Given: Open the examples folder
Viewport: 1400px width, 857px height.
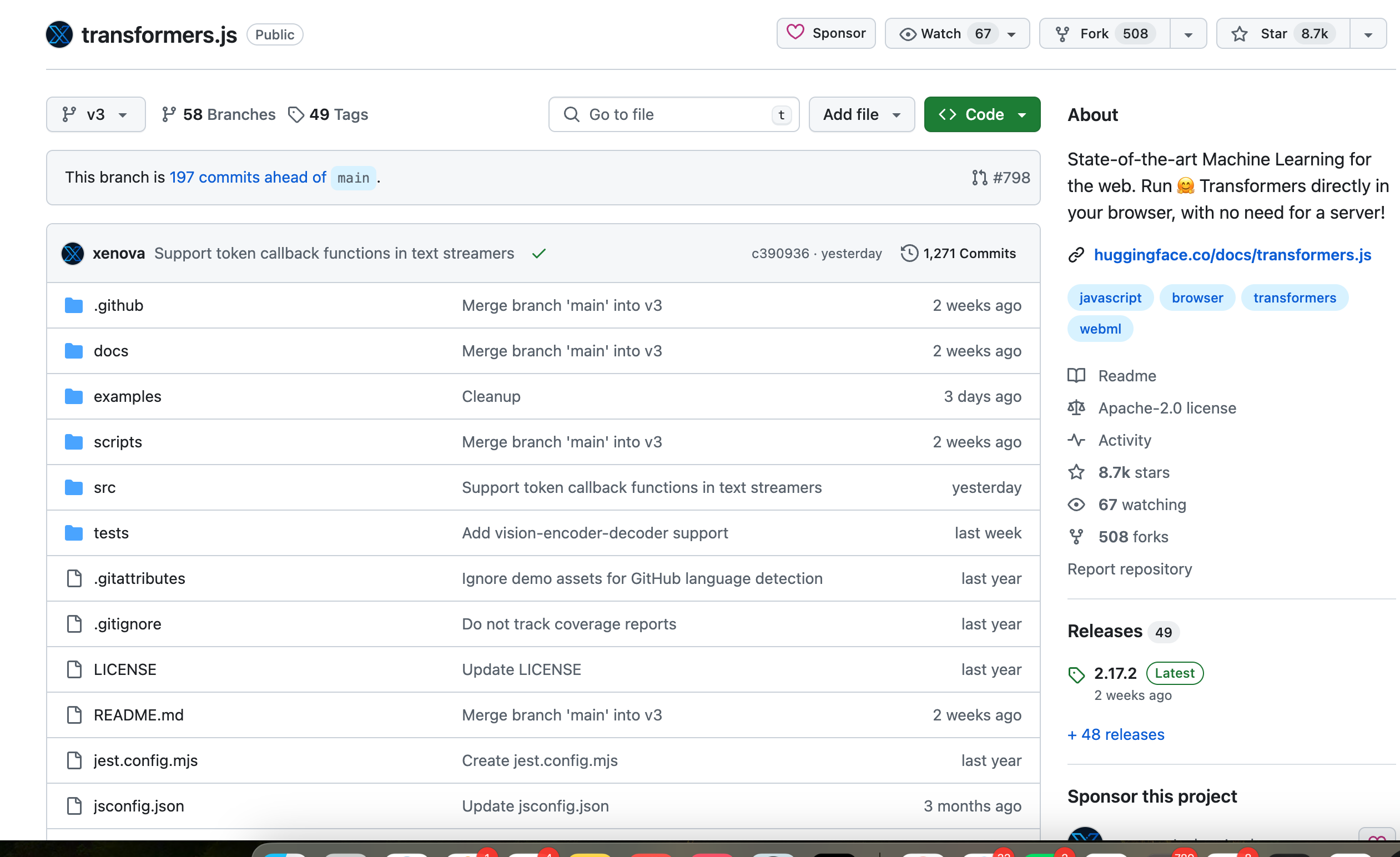Looking at the screenshot, I should pyautogui.click(x=127, y=396).
